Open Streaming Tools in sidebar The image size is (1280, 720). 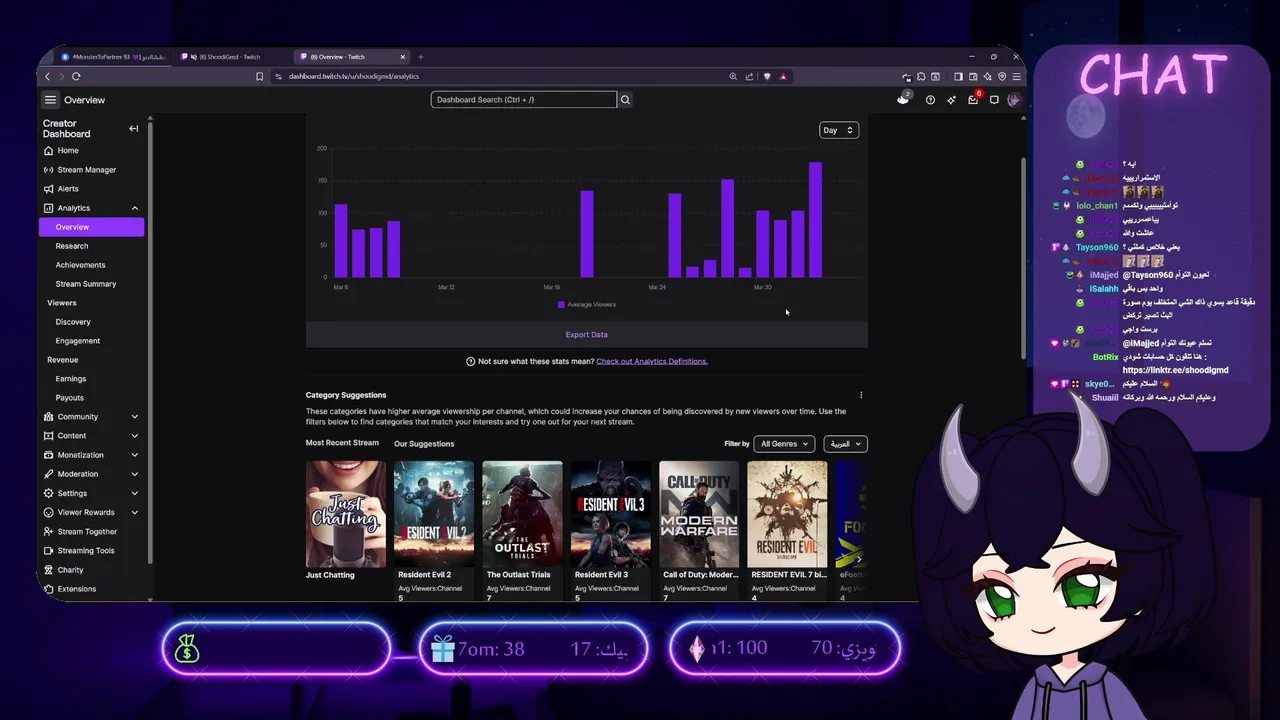tap(86, 551)
